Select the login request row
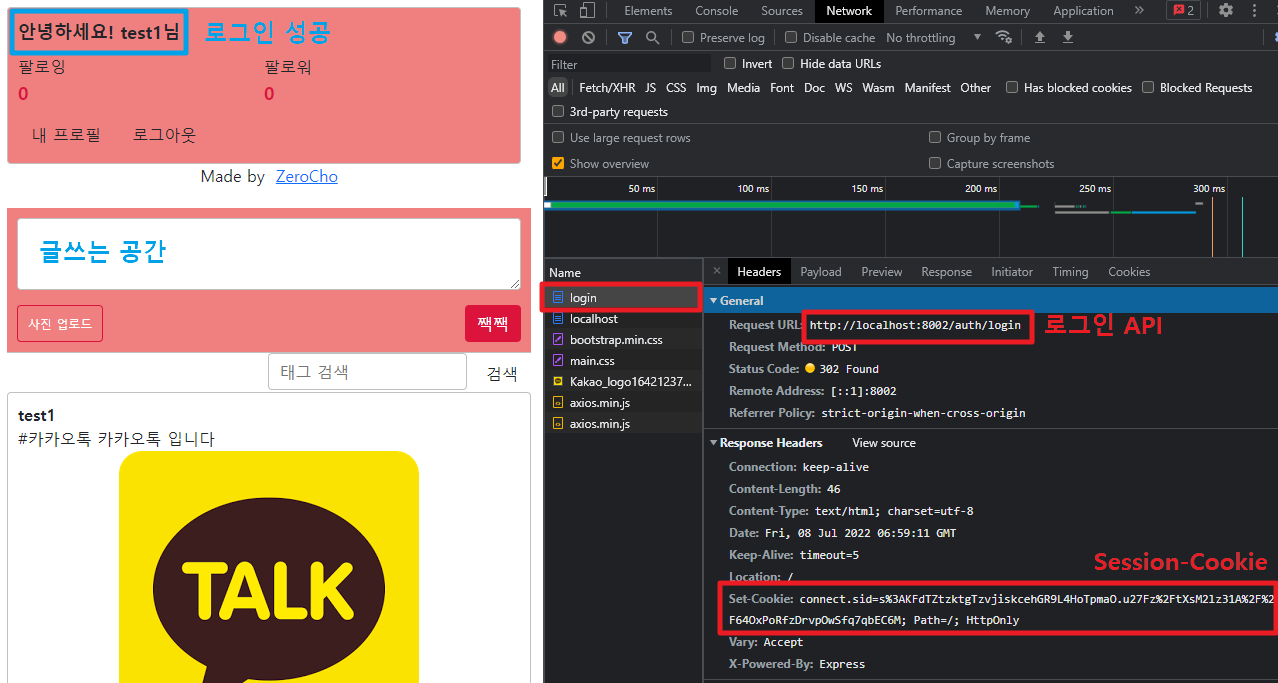The image size is (1278, 683). coord(622,298)
